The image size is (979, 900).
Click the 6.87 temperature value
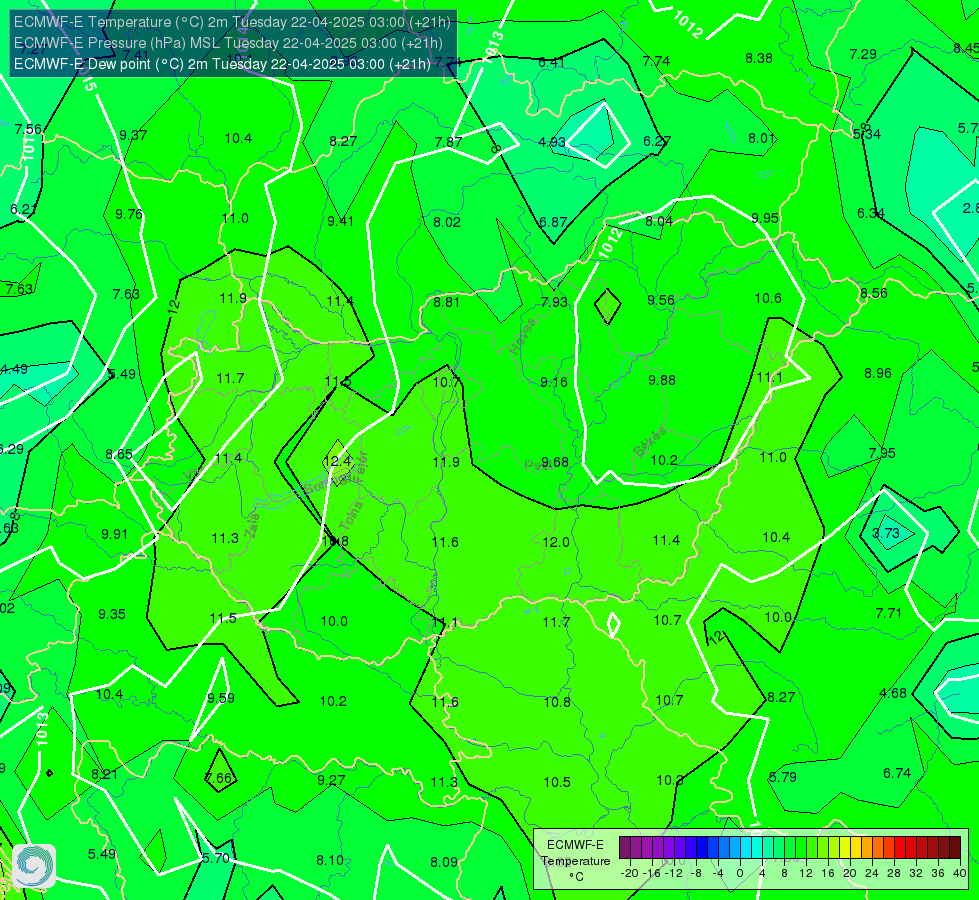click(553, 222)
